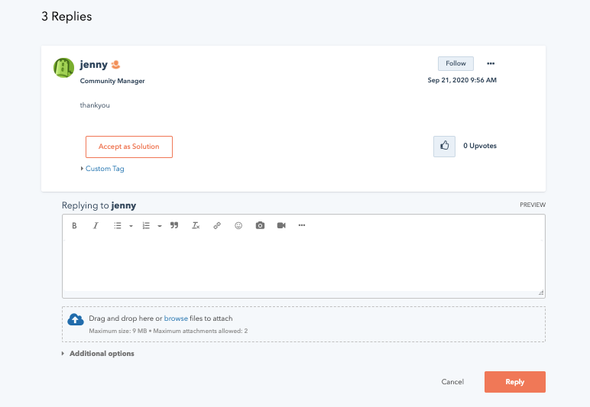This screenshot has height=407, width=590.
Task: Accept jenny's reply as solution
Action: [x=129, y=147]
